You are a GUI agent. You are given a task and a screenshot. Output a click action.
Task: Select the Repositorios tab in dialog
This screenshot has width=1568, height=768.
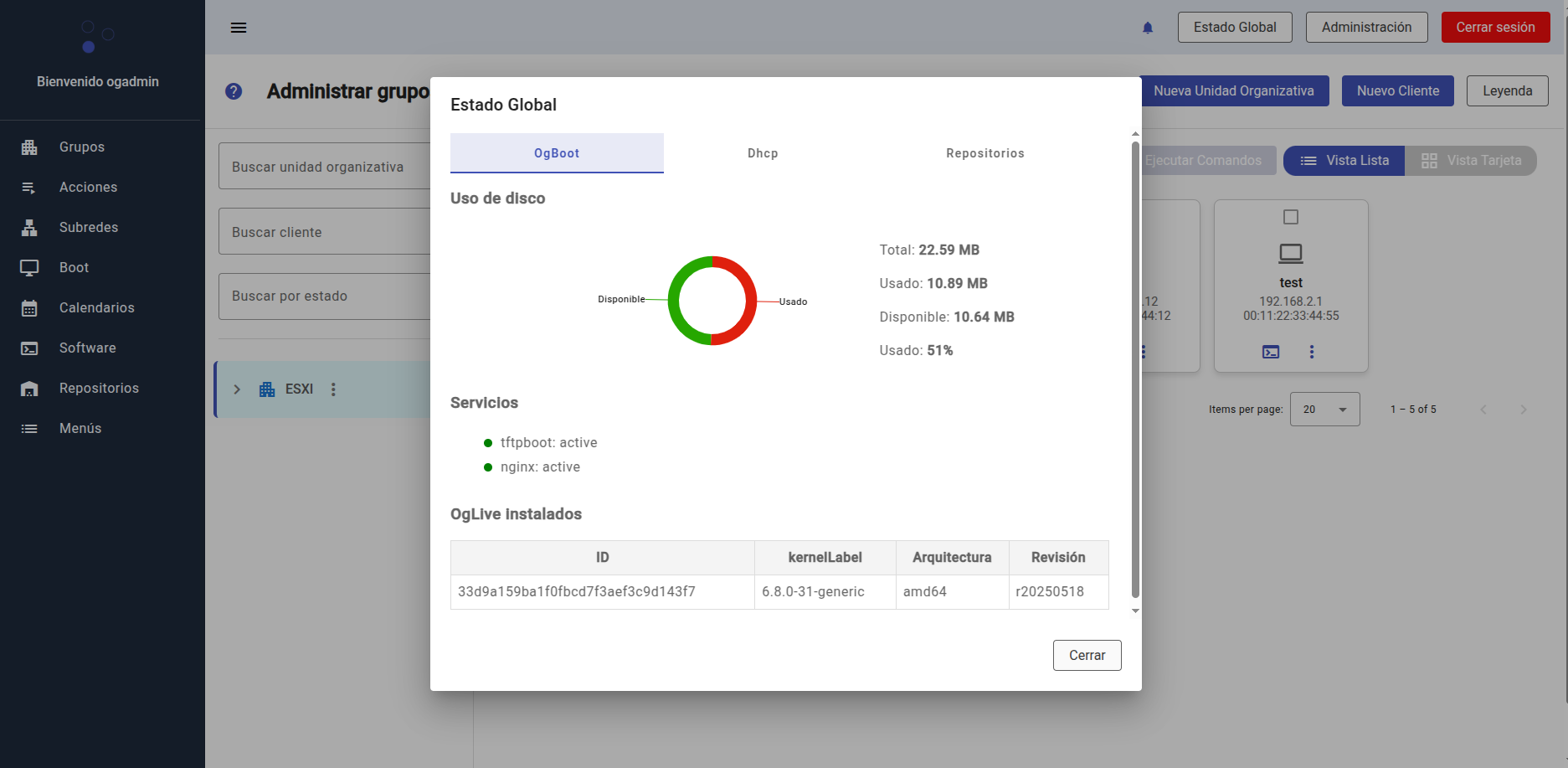coord(984,153)
